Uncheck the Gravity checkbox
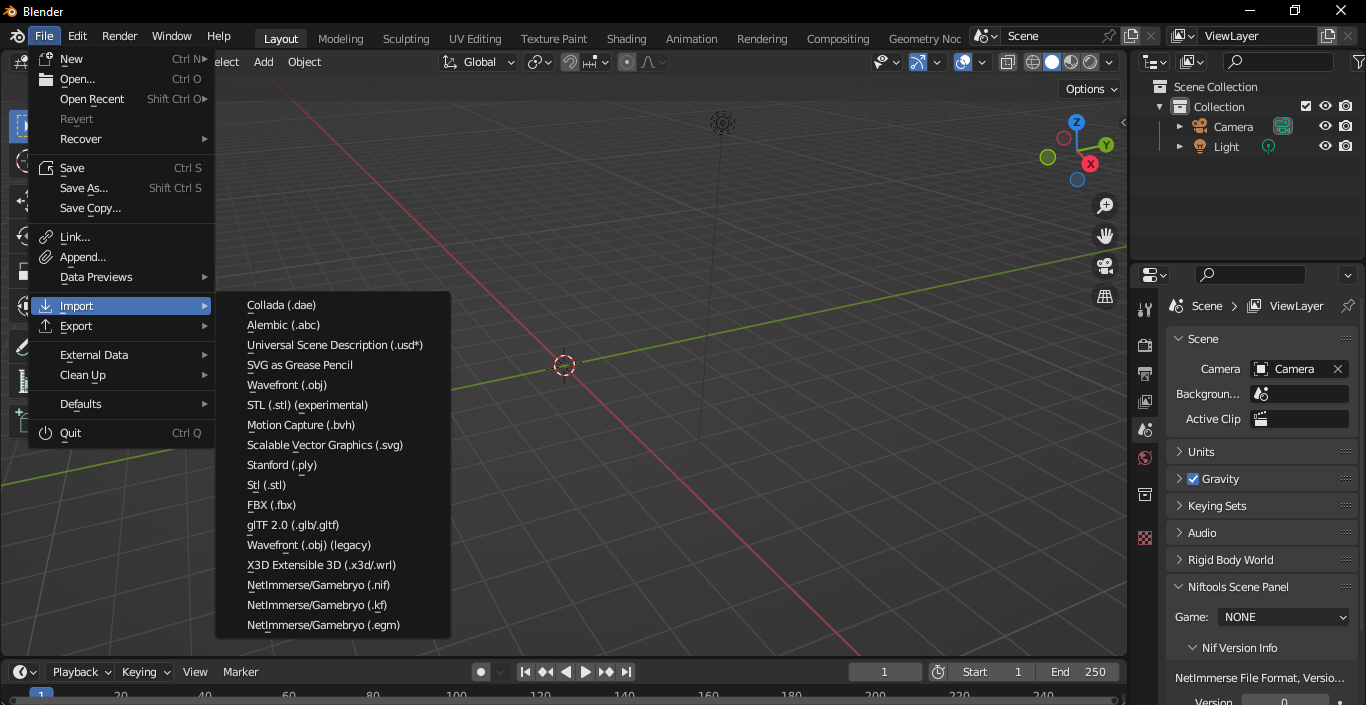The height and width of the screenshot is (705, 1366). point(1193,479)
